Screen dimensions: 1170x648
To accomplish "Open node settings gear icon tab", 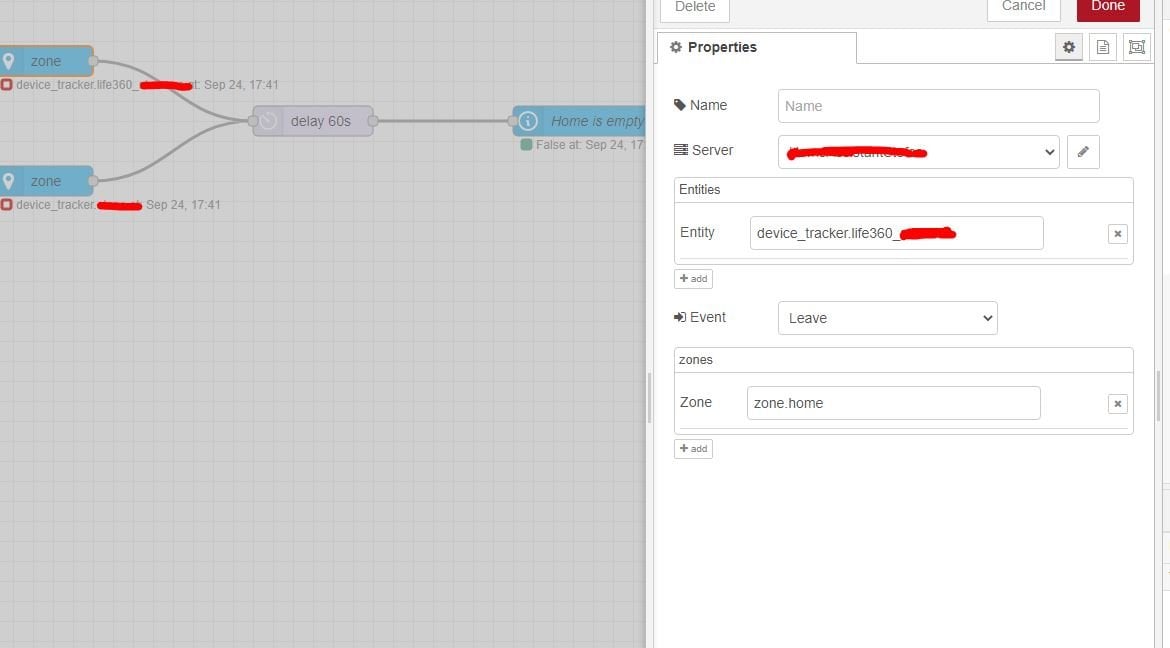I will [1069, 47].
